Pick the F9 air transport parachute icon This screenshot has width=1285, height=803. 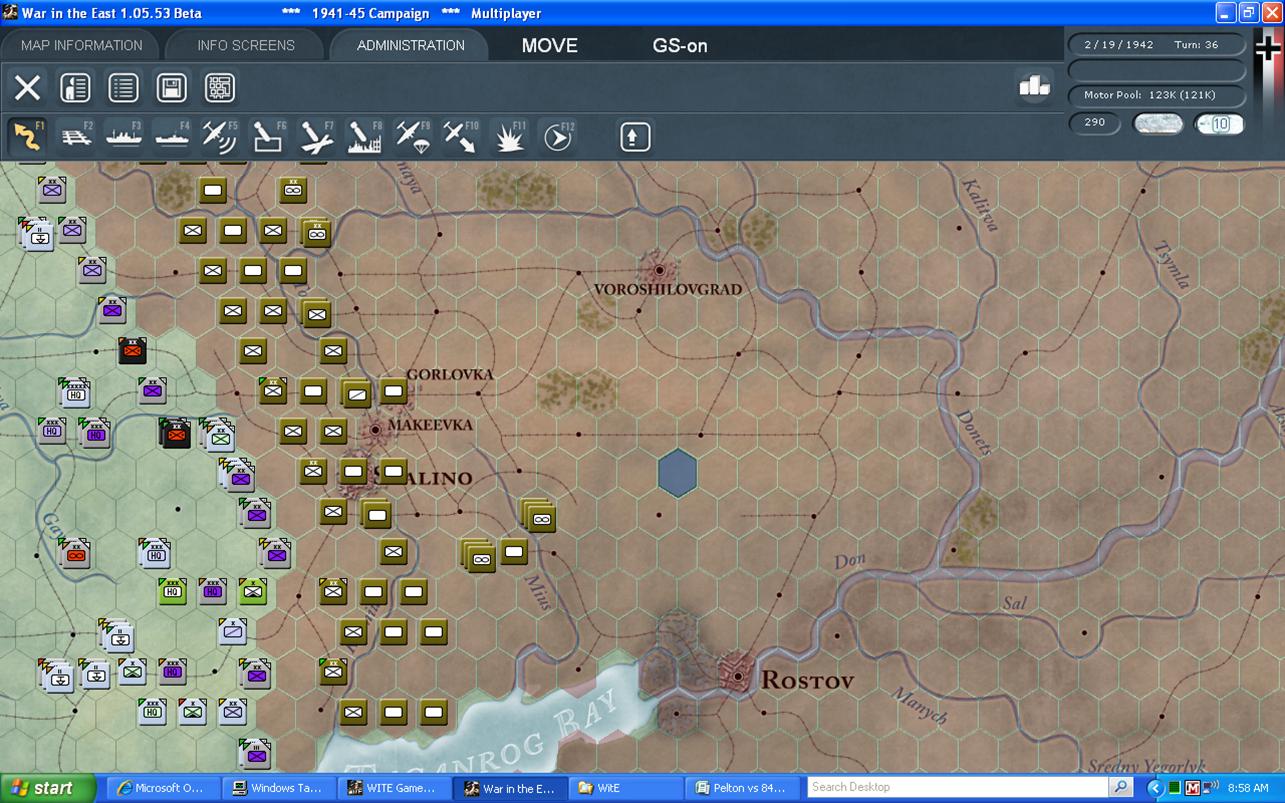click(x=411, y=136)
